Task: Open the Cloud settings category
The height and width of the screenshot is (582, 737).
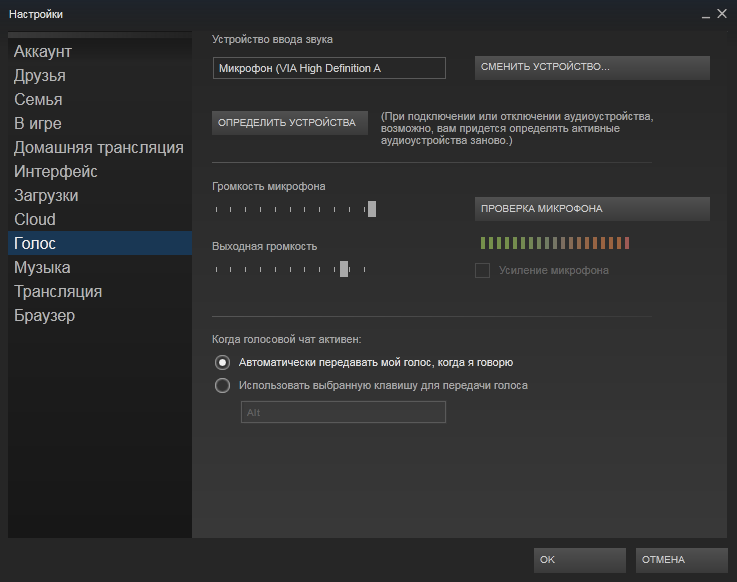Action: [35, 219]
